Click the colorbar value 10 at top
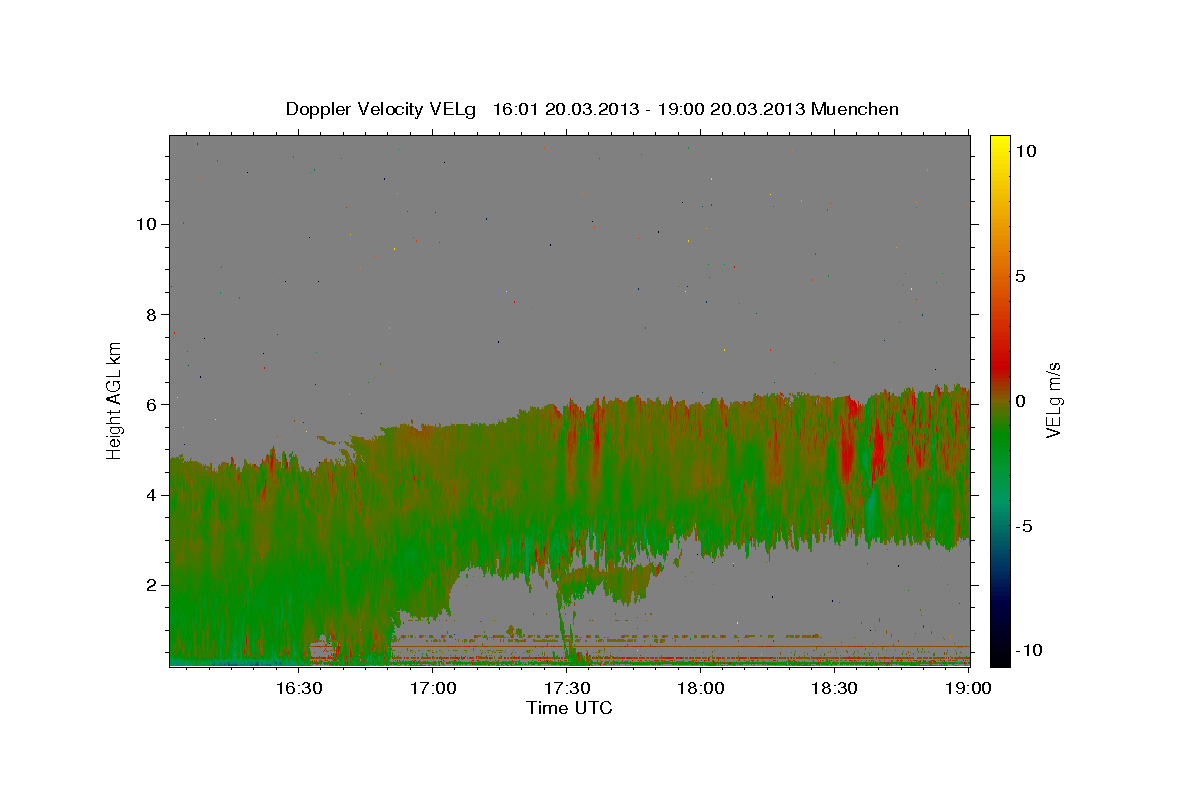The width and height of the screenshot is (1200, 800). click(x=1025, y=151)
